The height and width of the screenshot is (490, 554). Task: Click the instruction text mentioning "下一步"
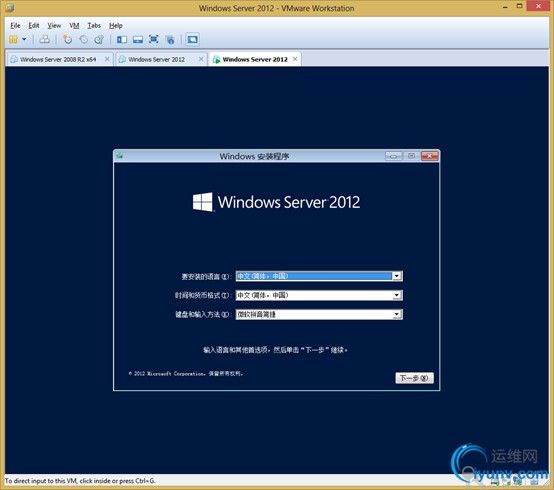[275, 350]
